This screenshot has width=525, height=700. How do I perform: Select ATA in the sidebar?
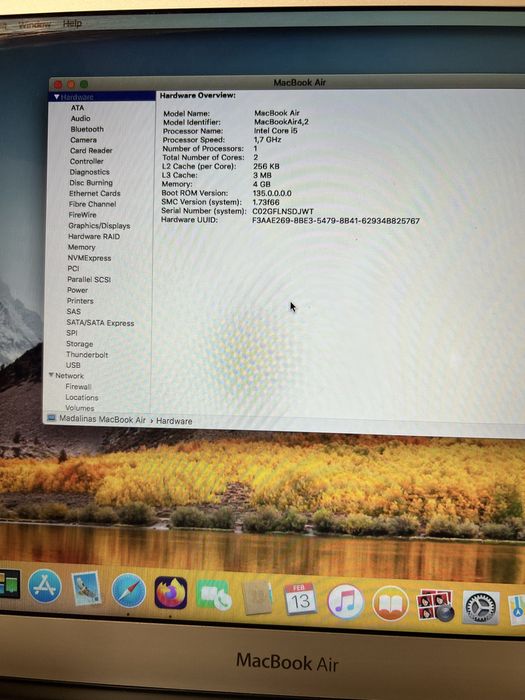[77, 108]
